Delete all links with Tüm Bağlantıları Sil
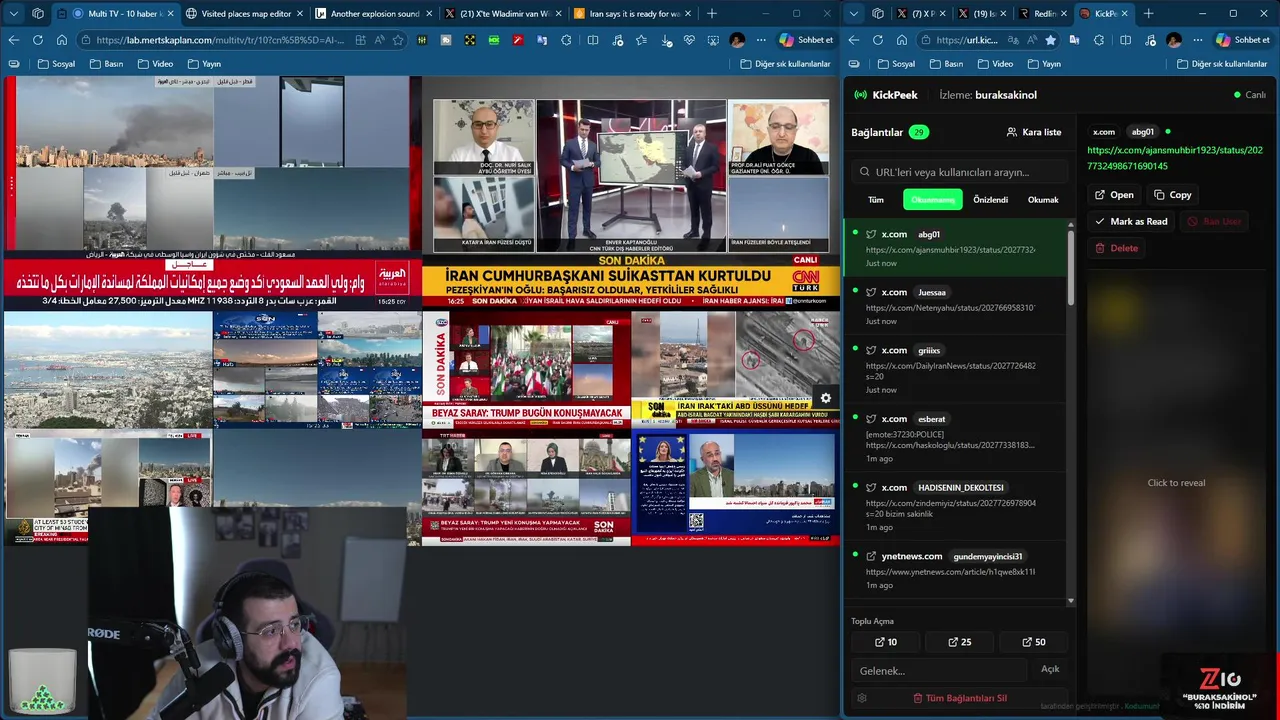This screenshot has width=1280, height=720. coord(960,698)
